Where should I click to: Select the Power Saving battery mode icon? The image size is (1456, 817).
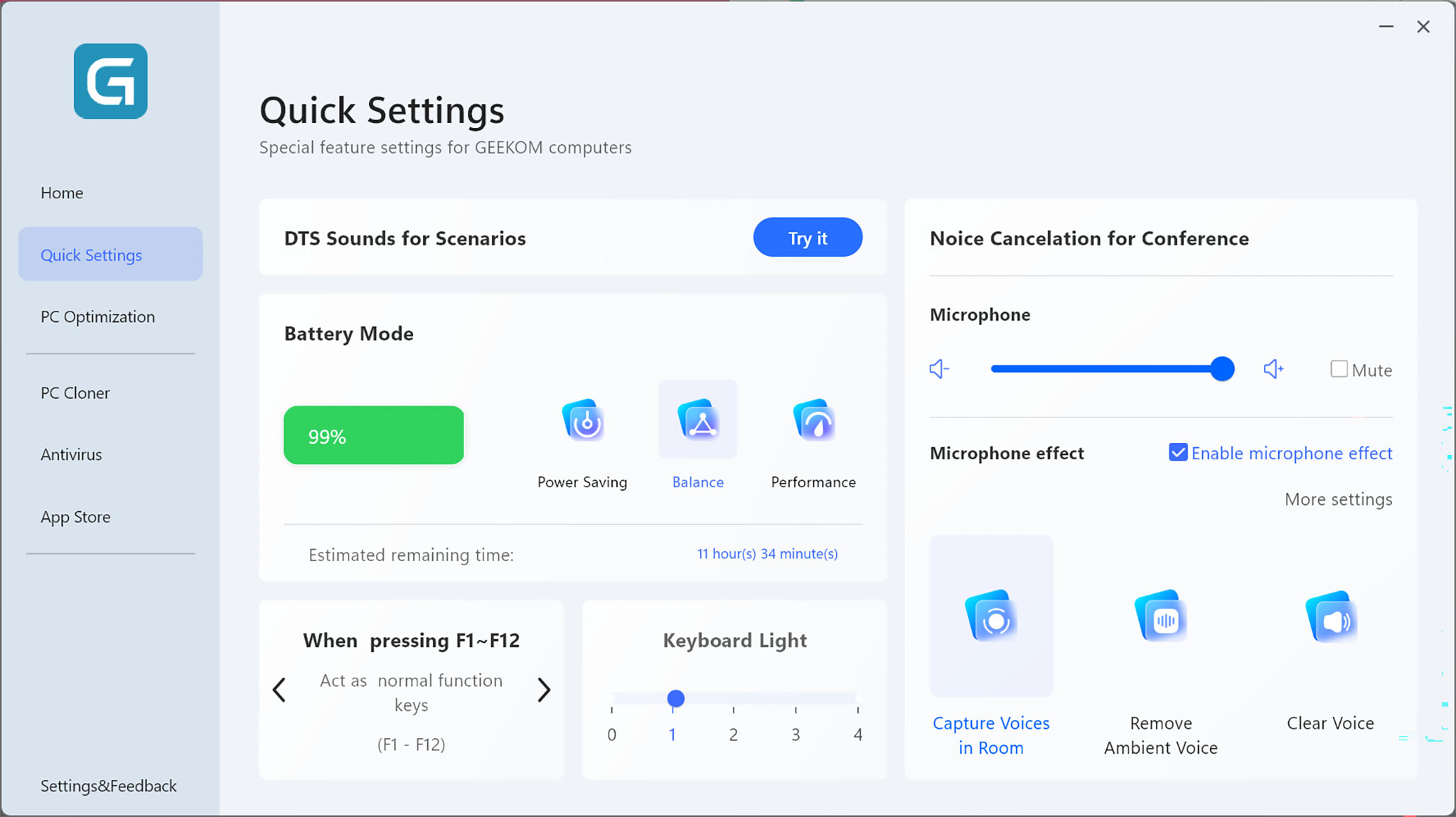pyautogui.click(x=582, y=420)
